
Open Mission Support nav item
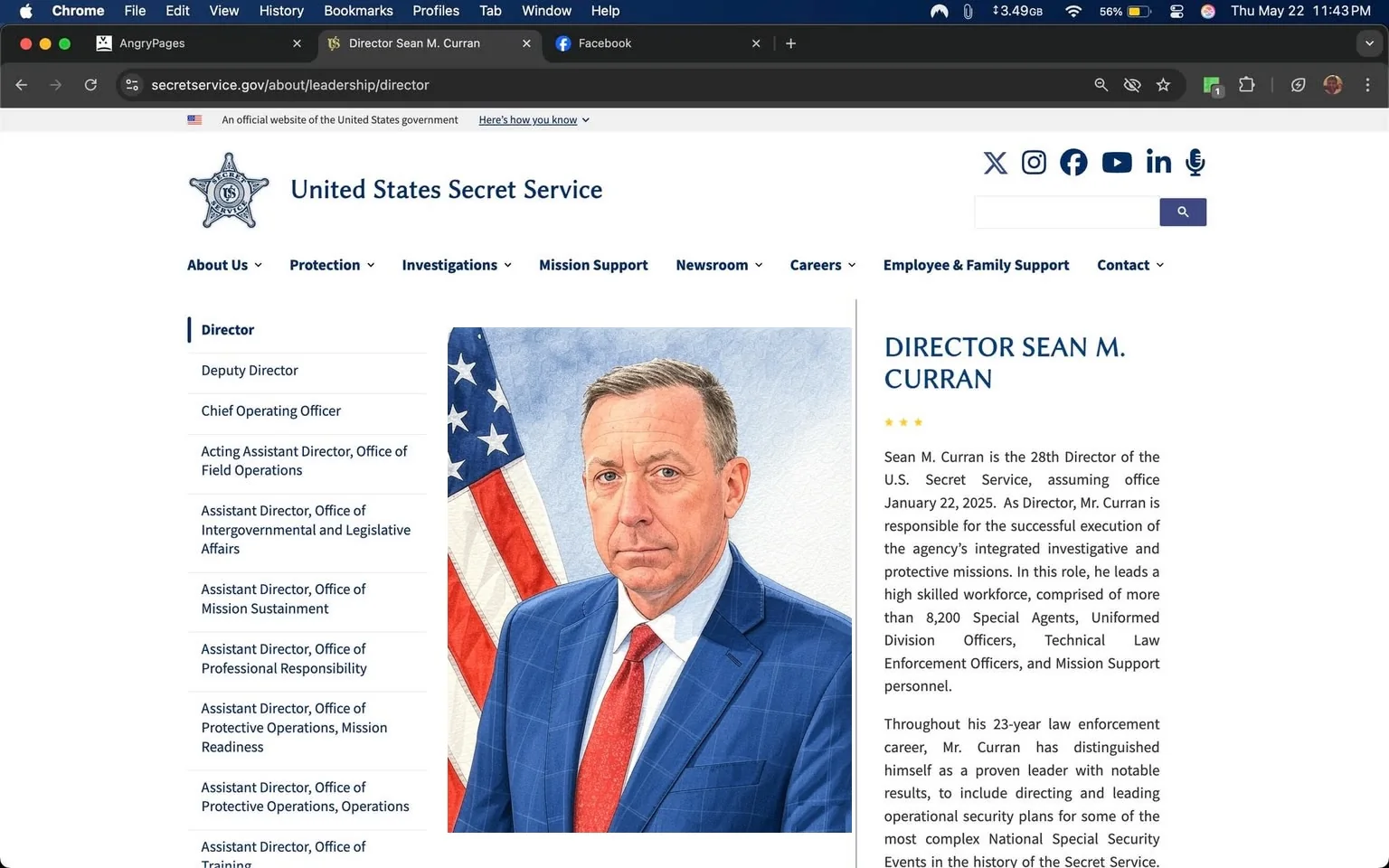point(593,265)
